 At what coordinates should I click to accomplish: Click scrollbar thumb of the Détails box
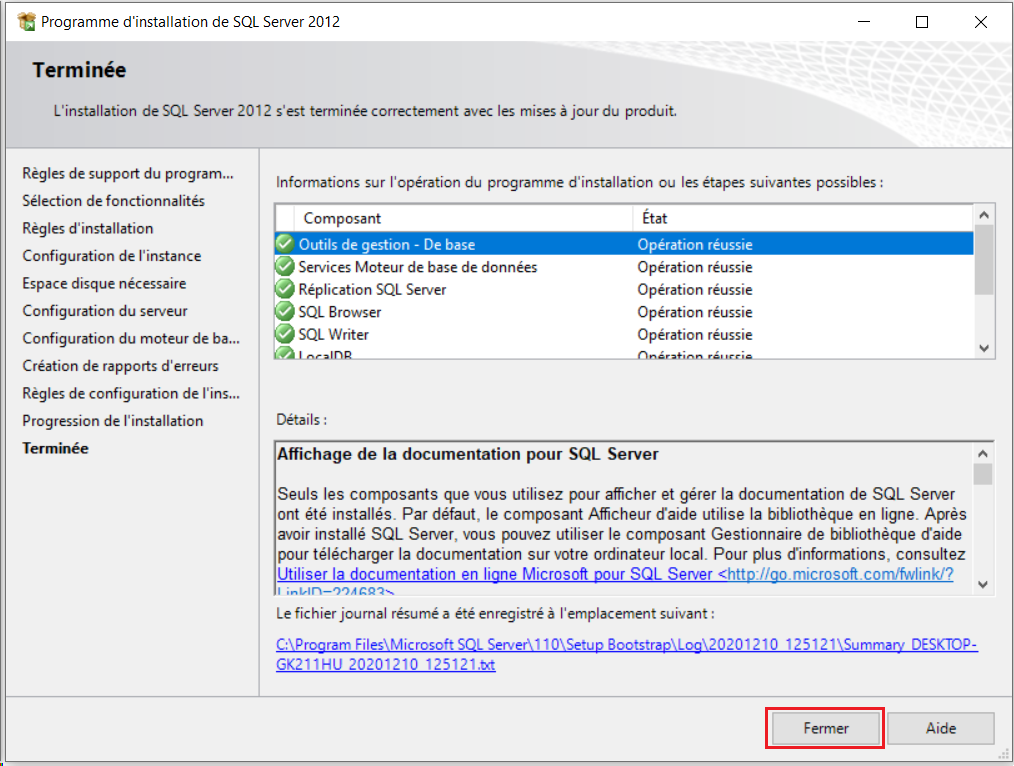point(983,474)
